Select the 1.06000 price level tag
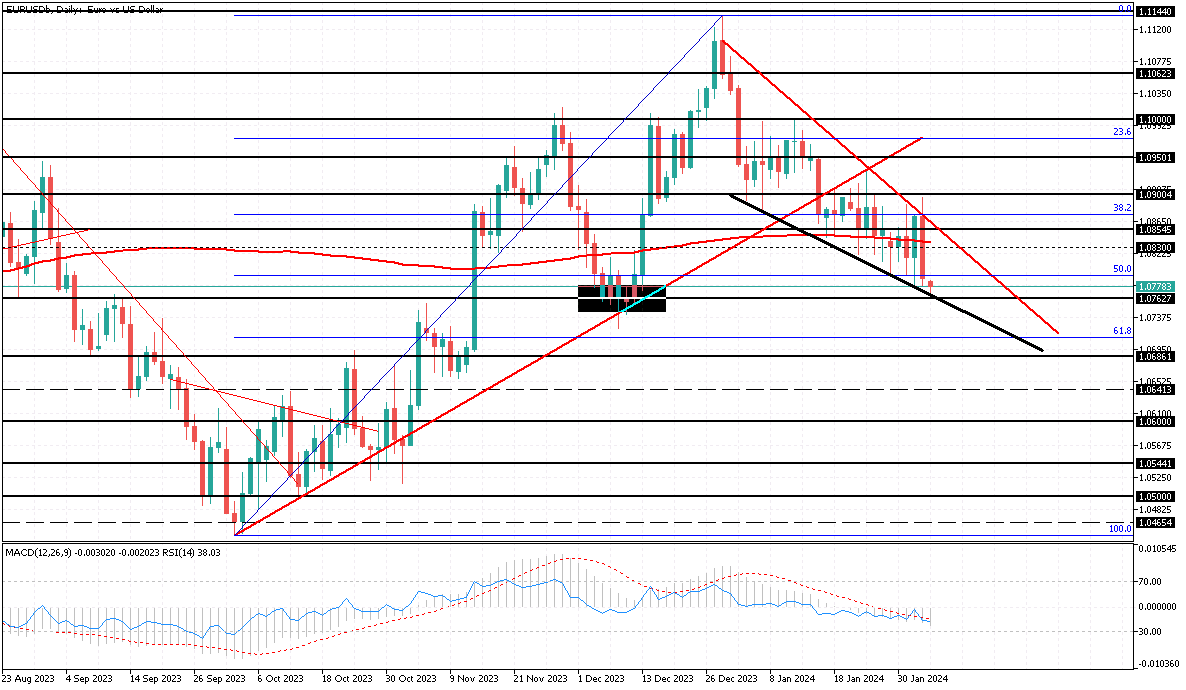The image size is (1186, 690). click(x=1156, y=421)
